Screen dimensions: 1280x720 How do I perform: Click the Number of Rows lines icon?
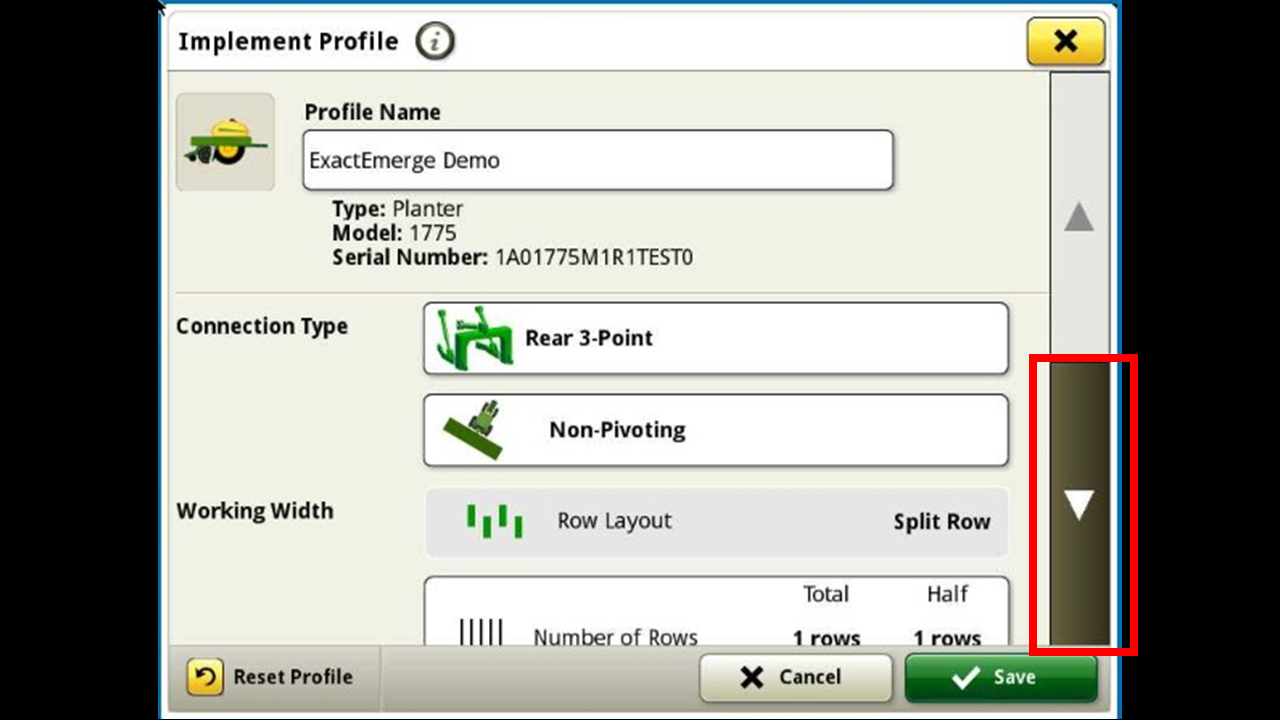point(481,632)
